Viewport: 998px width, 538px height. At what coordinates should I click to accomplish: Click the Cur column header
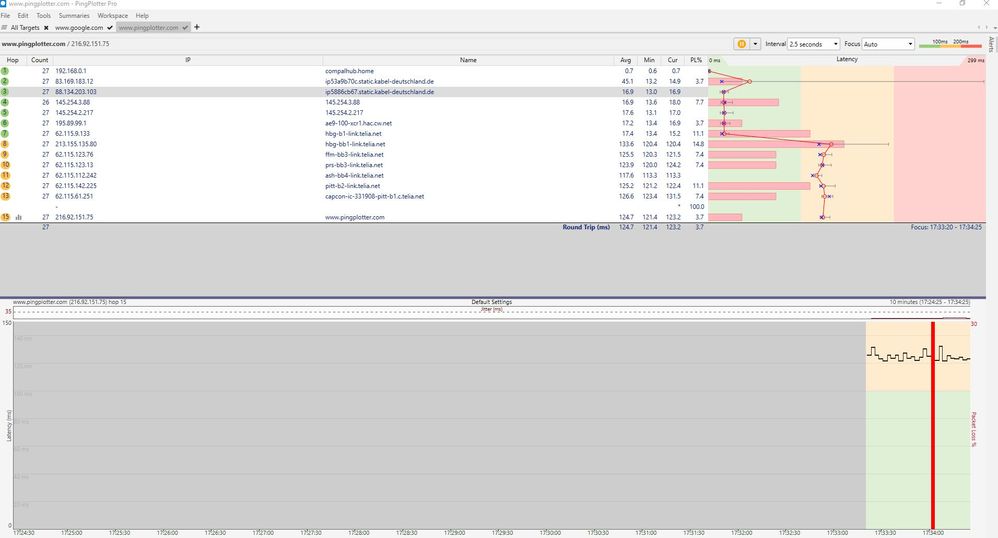[672, 60]
